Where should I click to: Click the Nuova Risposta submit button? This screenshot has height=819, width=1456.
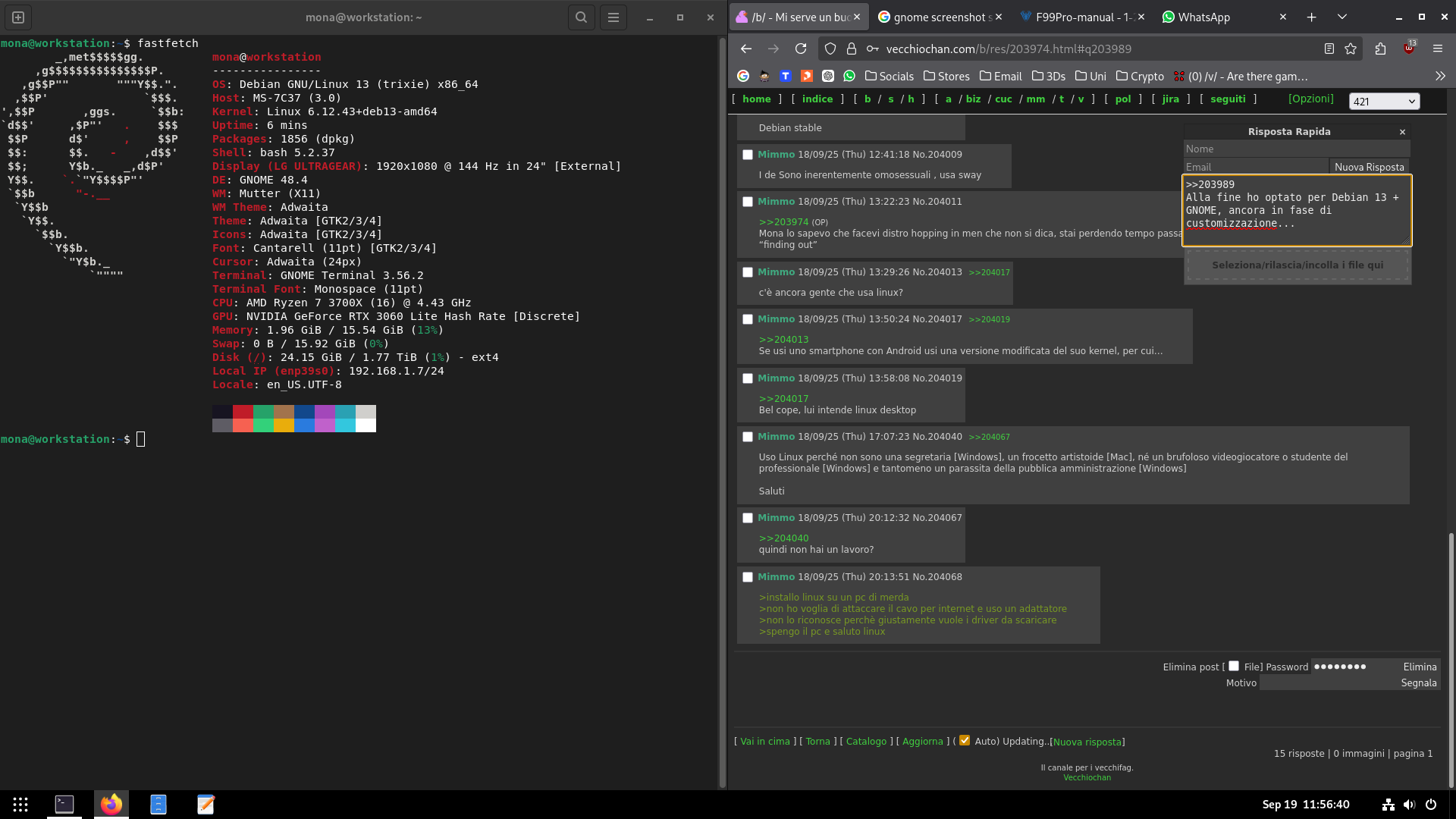pos(1369,167)
